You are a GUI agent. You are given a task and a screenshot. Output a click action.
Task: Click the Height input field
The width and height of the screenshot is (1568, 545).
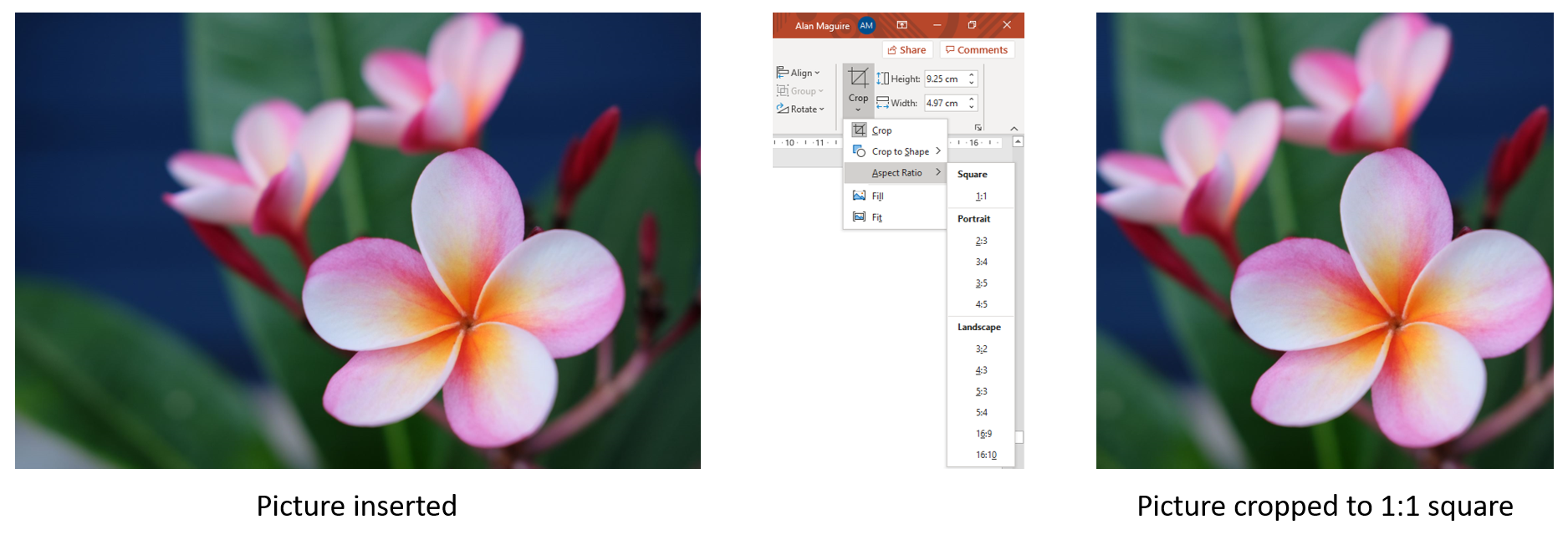pyautogui.click(x=945, y=79)
